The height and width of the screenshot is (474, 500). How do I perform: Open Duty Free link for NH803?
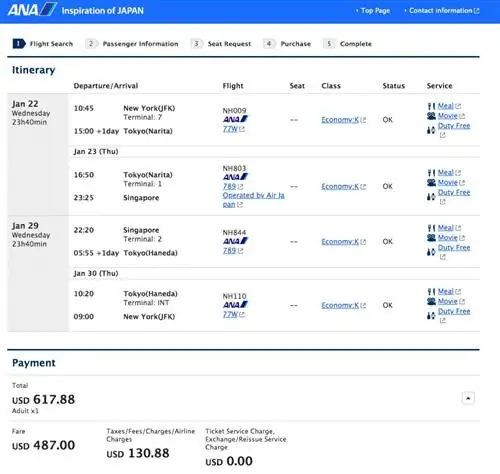click(454, 193)
